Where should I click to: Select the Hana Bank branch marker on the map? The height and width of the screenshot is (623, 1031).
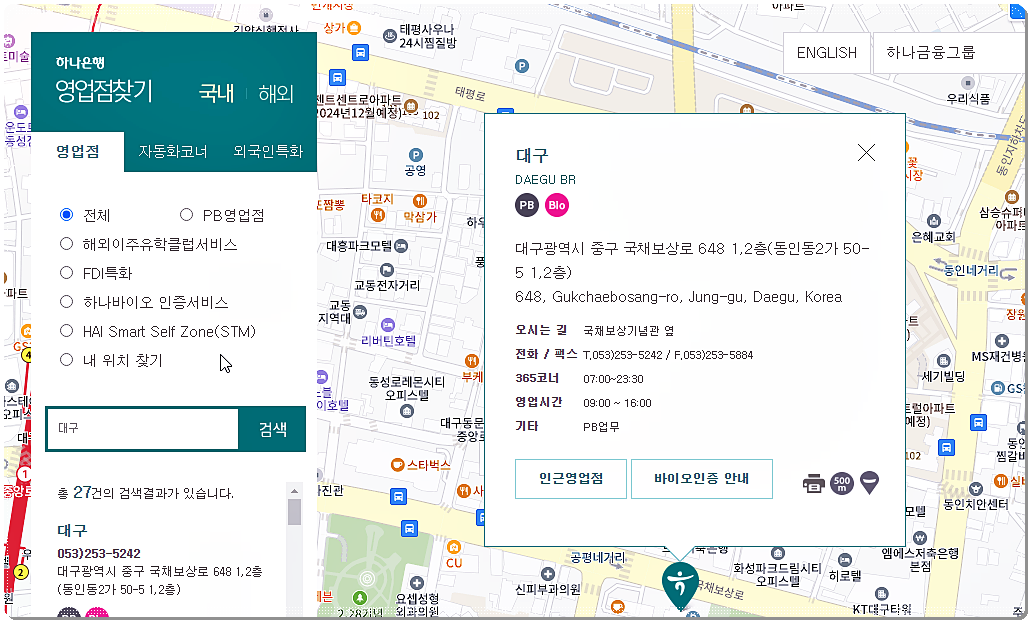[680, 583]
